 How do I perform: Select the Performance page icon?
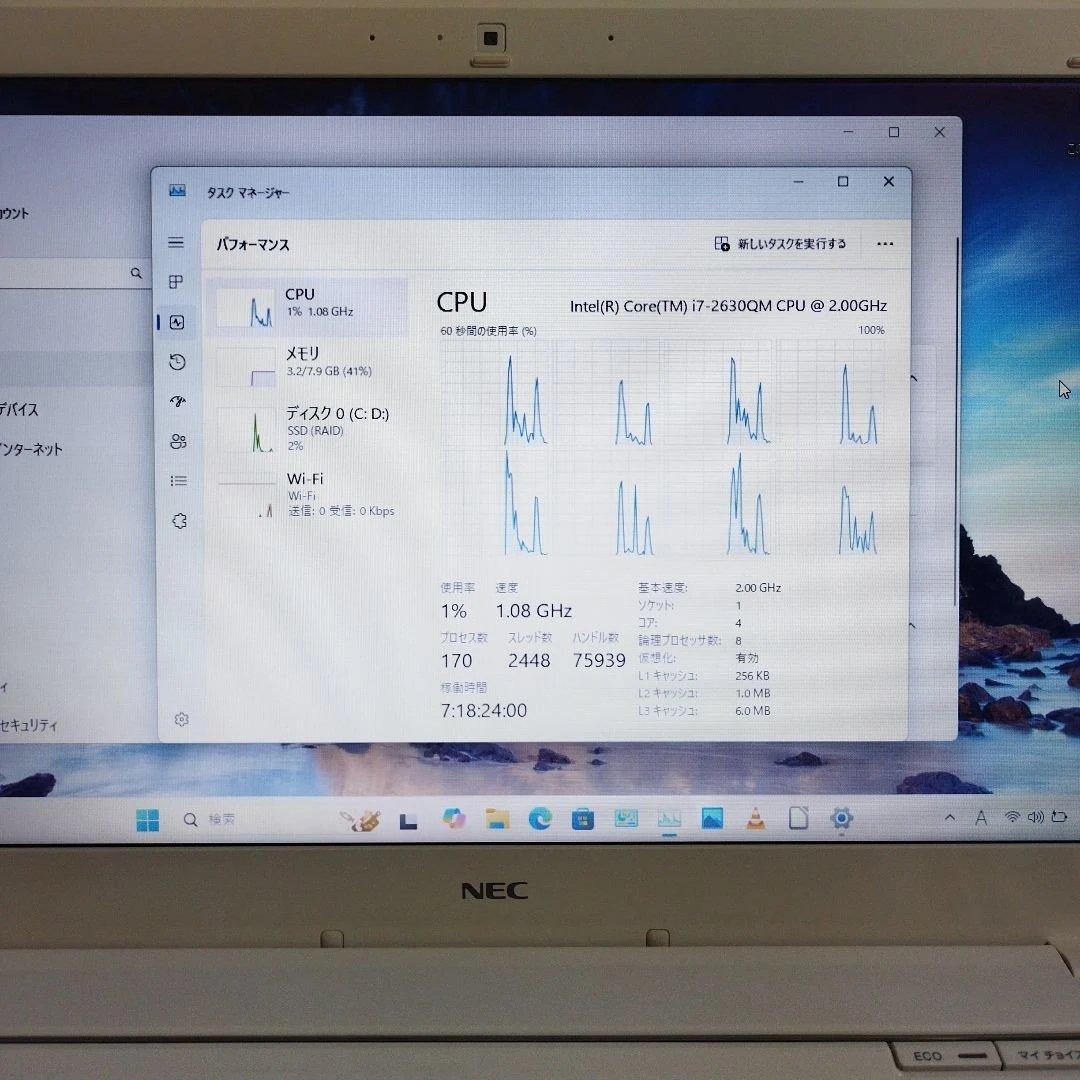(177, 321)
